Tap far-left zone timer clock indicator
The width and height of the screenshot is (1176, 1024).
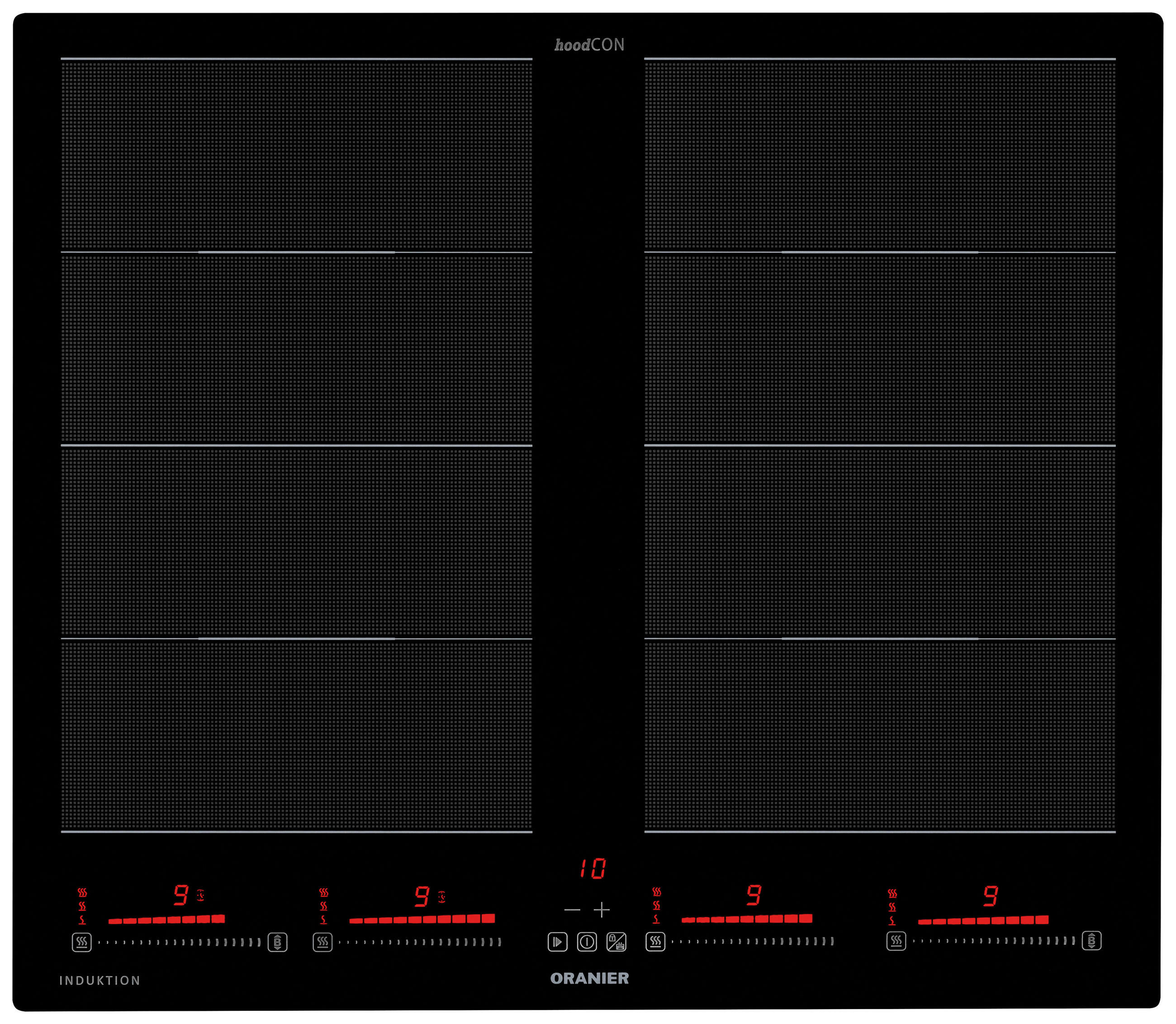(201, 895)
